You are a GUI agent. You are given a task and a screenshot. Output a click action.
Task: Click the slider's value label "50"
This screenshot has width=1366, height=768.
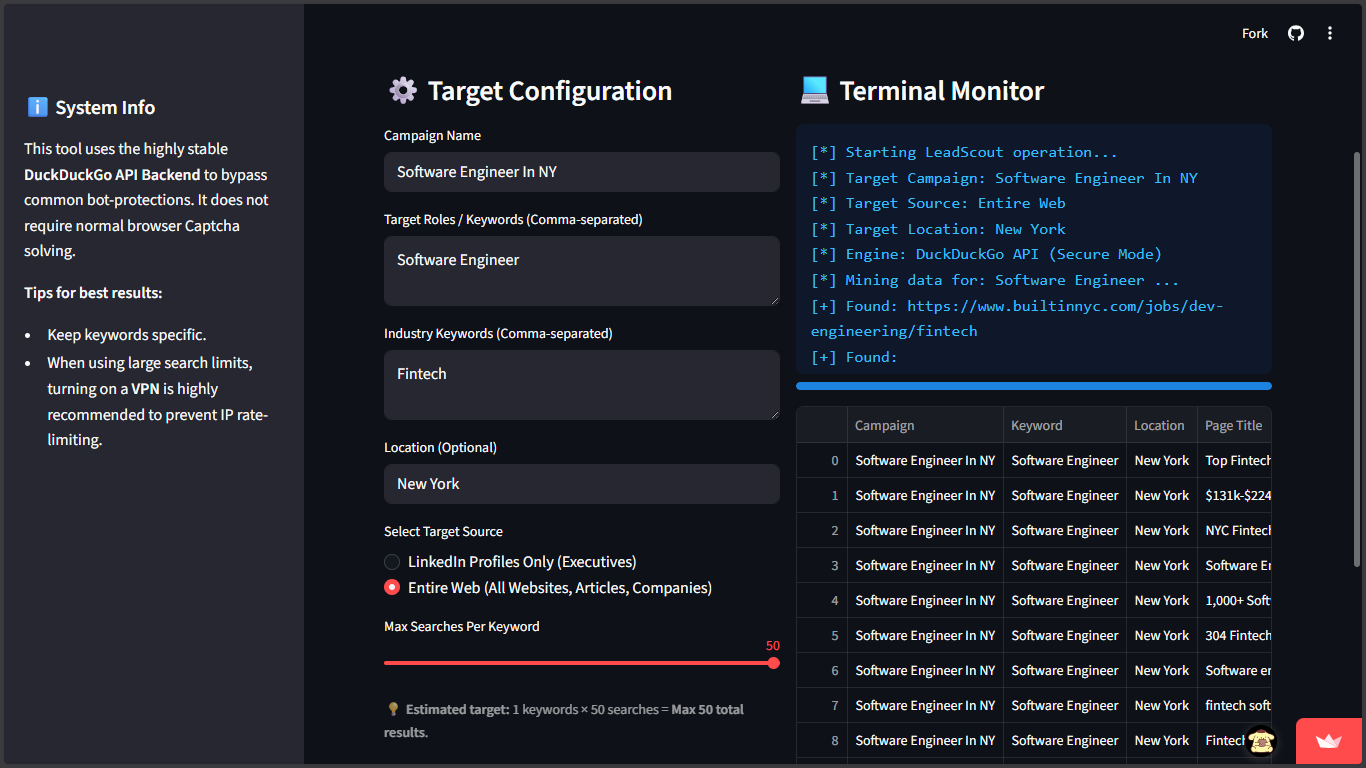point(773,646)
